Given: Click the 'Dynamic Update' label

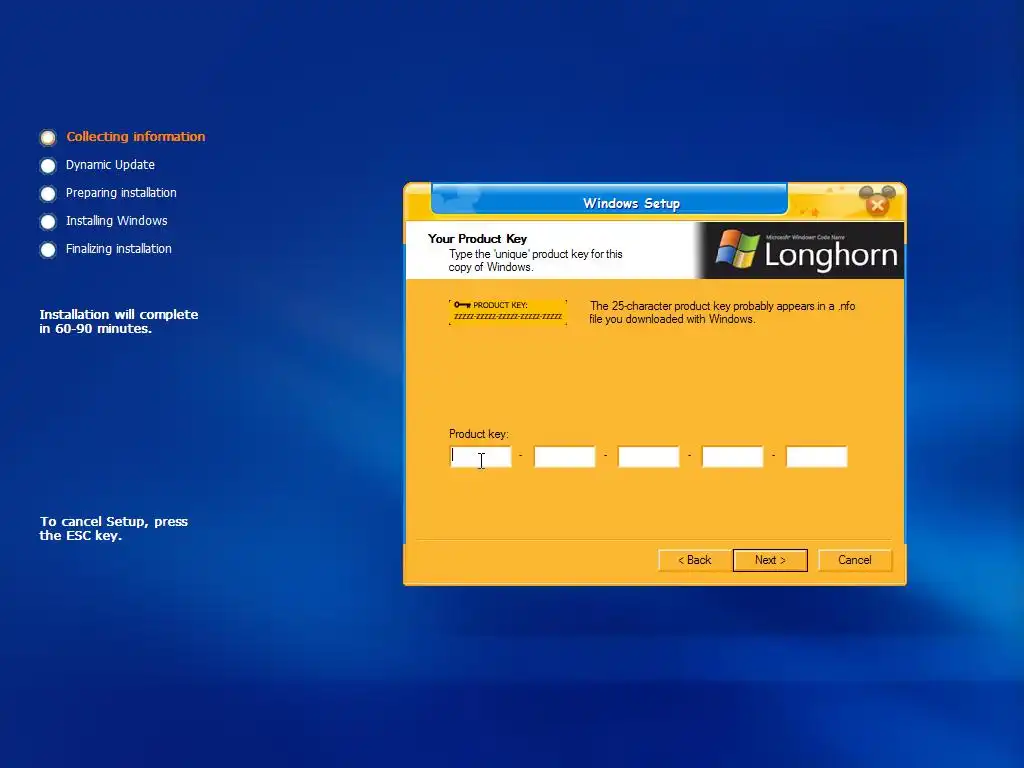Looking at the screenshot, I should tap(110, 165).
